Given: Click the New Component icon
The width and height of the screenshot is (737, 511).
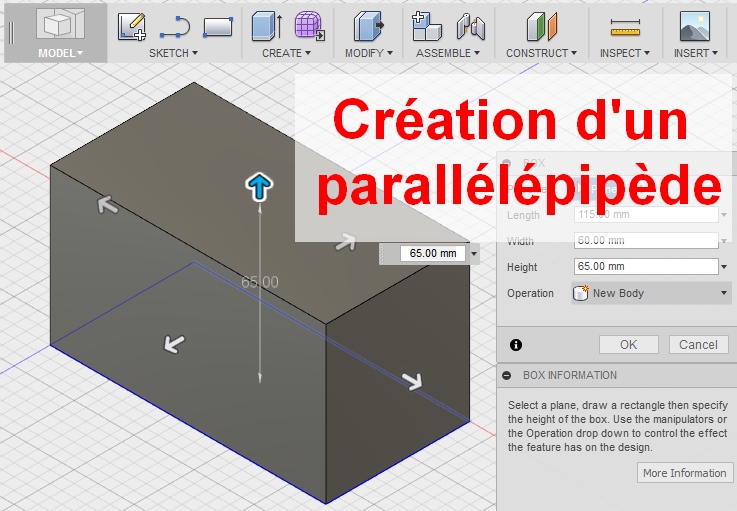Looking at the screenshot, I should pyautogui.click(x=426, y=26).
